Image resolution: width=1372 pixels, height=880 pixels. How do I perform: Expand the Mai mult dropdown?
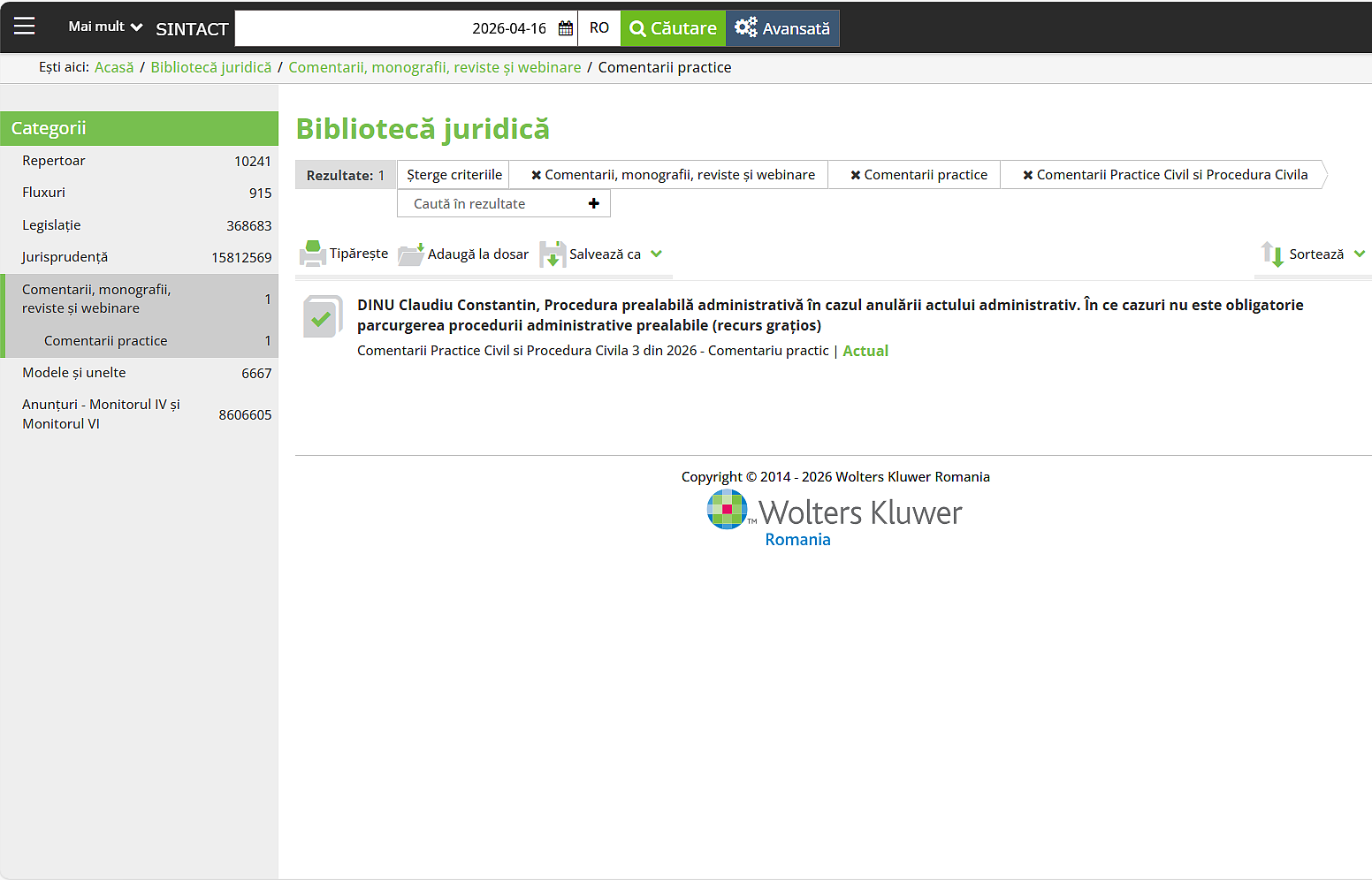105,27
